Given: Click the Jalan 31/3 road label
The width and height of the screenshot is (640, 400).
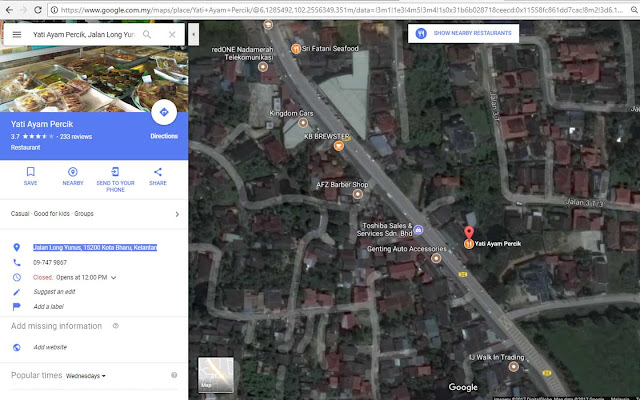Looking at the screenshot, I should click(x=584, y=203).
